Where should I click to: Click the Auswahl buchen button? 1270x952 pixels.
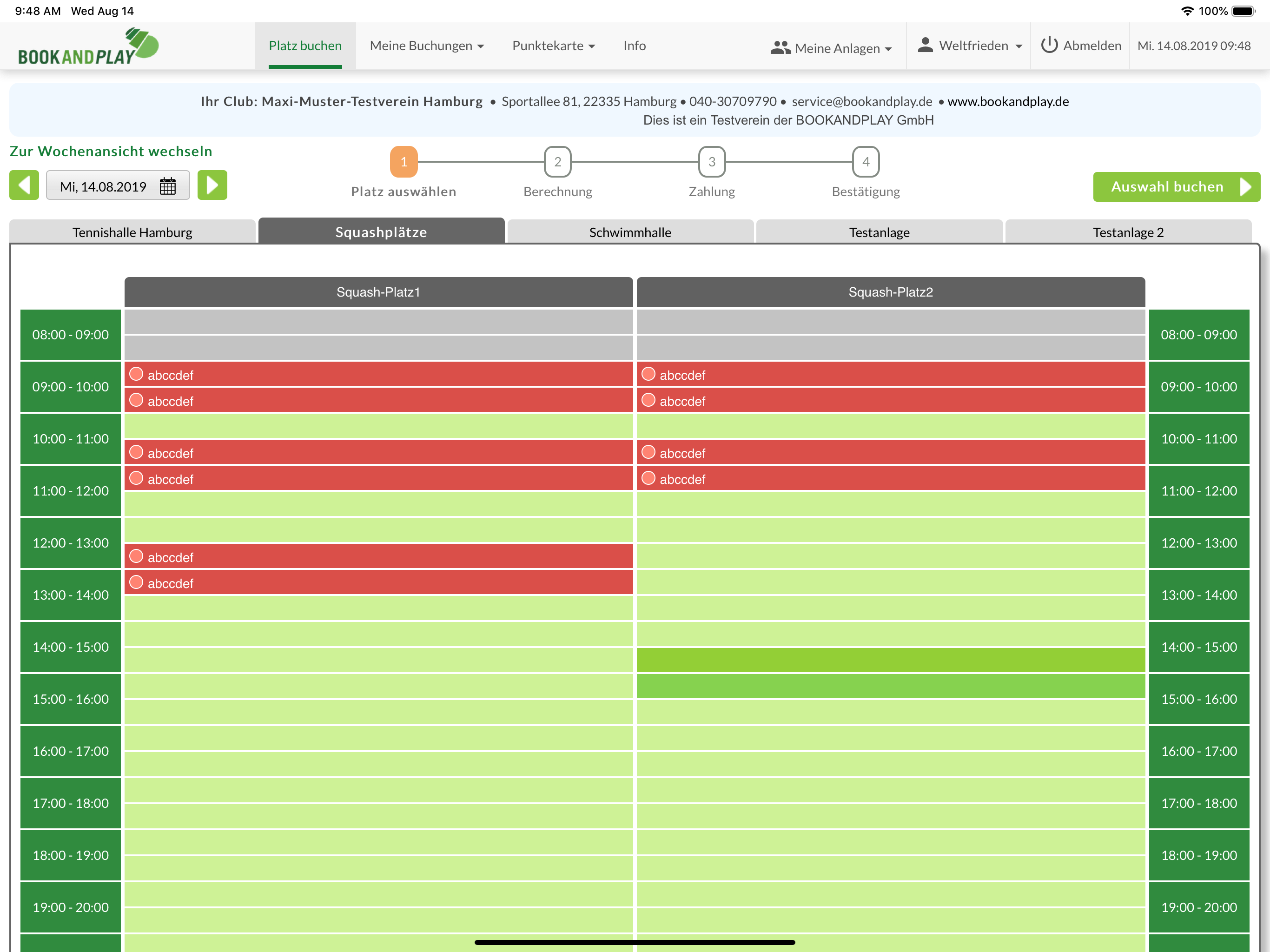click(x=1177, y=186)
